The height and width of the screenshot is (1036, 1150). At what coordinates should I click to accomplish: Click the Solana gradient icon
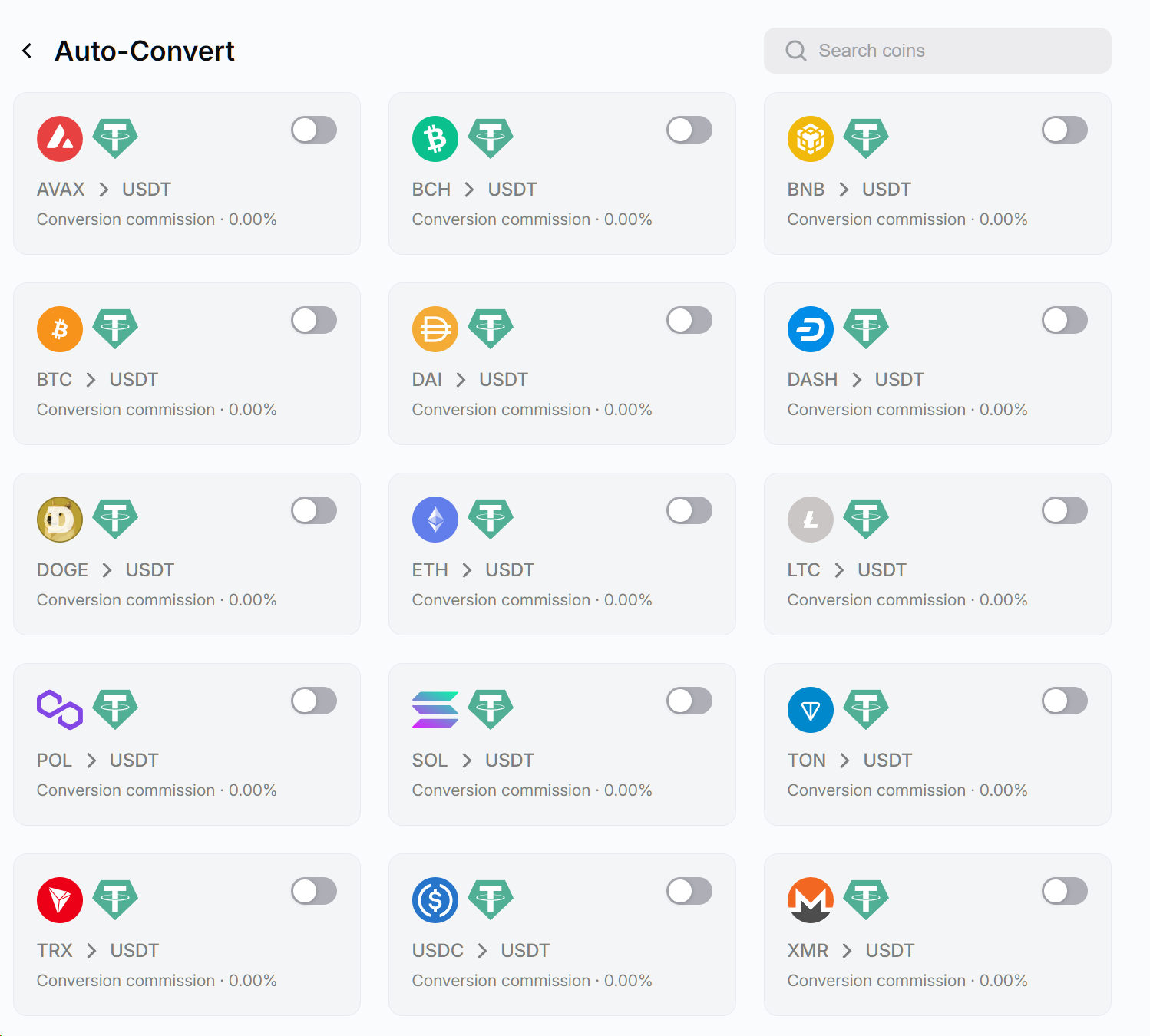[435, 710]
